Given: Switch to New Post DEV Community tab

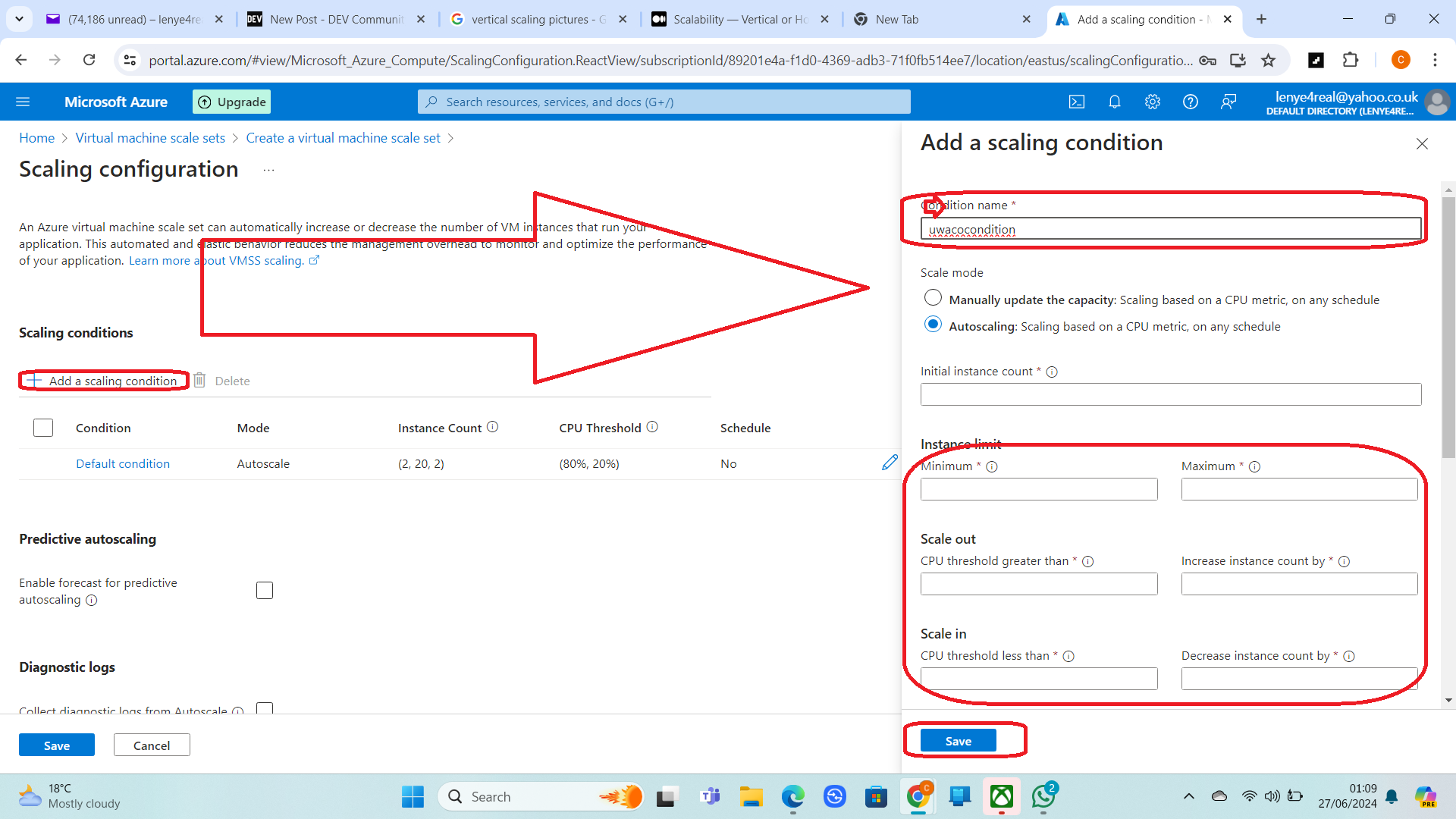Looking at the screenshot, I should pos(336,19).
